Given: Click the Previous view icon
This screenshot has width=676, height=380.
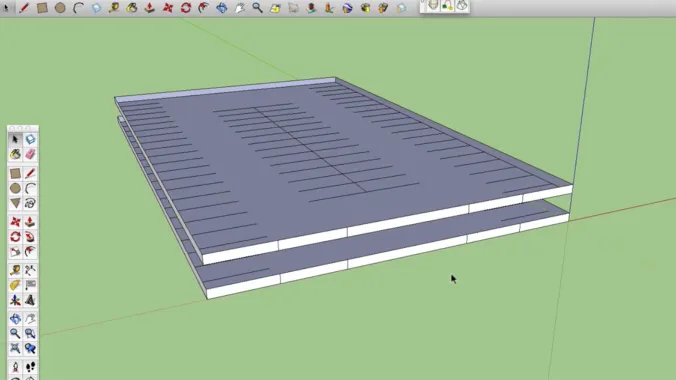Looking at the screenshot, I should click(30, 348).
